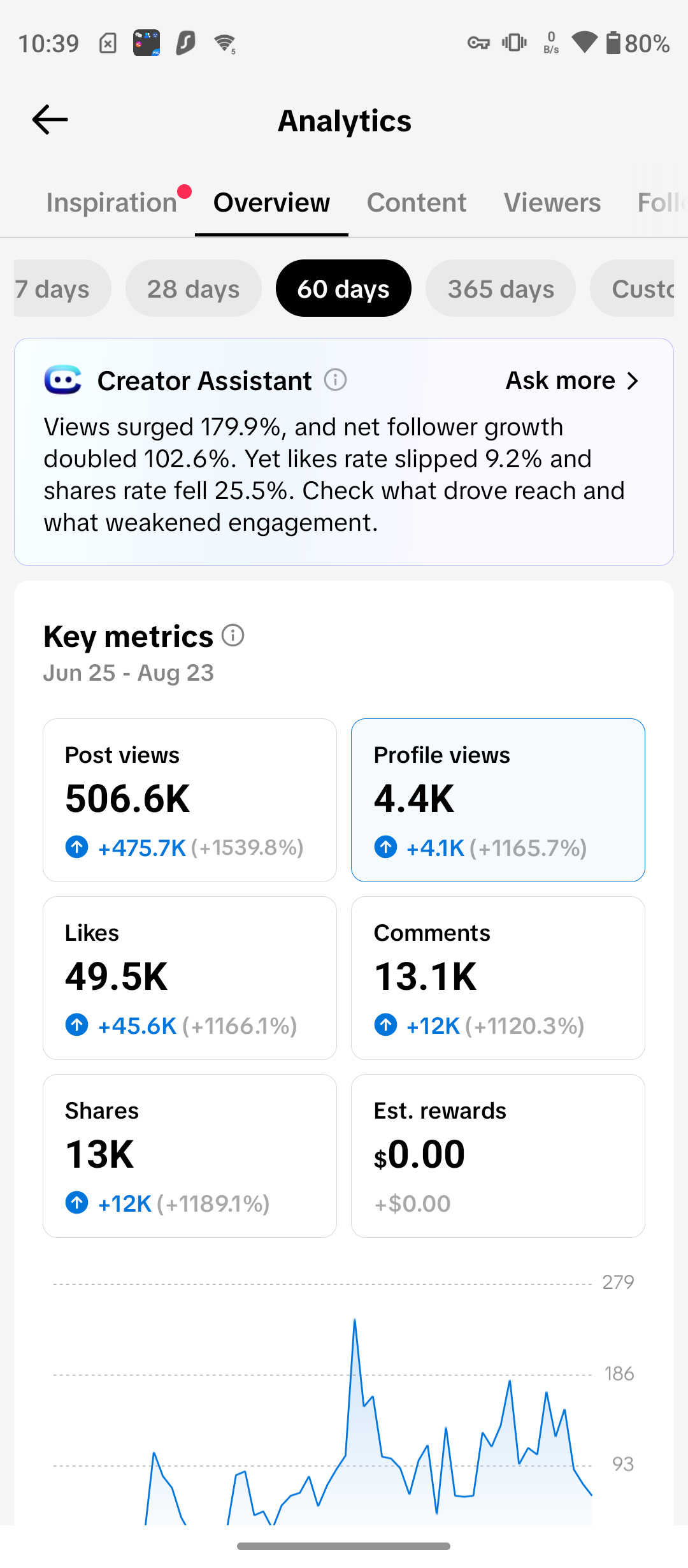Tap the vibrate mode status icon
The width and height of the screenshot is (688, 1568).
pyautogui.click(x=514, y=43)
